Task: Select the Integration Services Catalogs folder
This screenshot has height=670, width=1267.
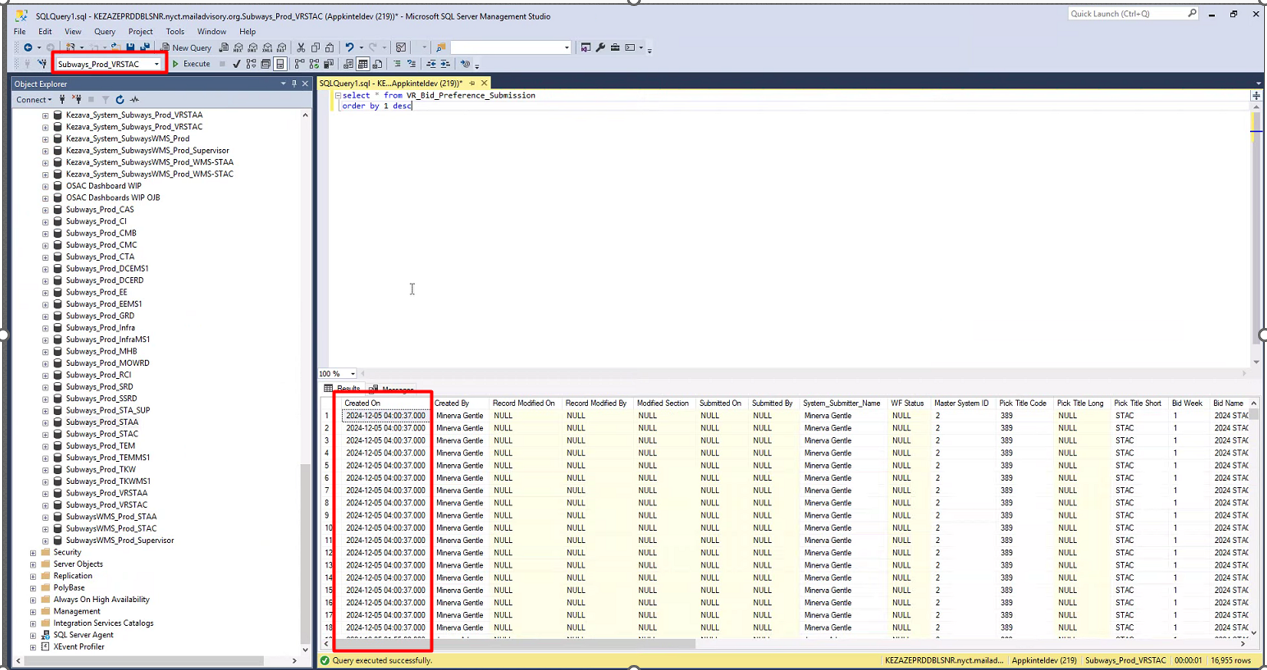Action: [x=104, y=623]
